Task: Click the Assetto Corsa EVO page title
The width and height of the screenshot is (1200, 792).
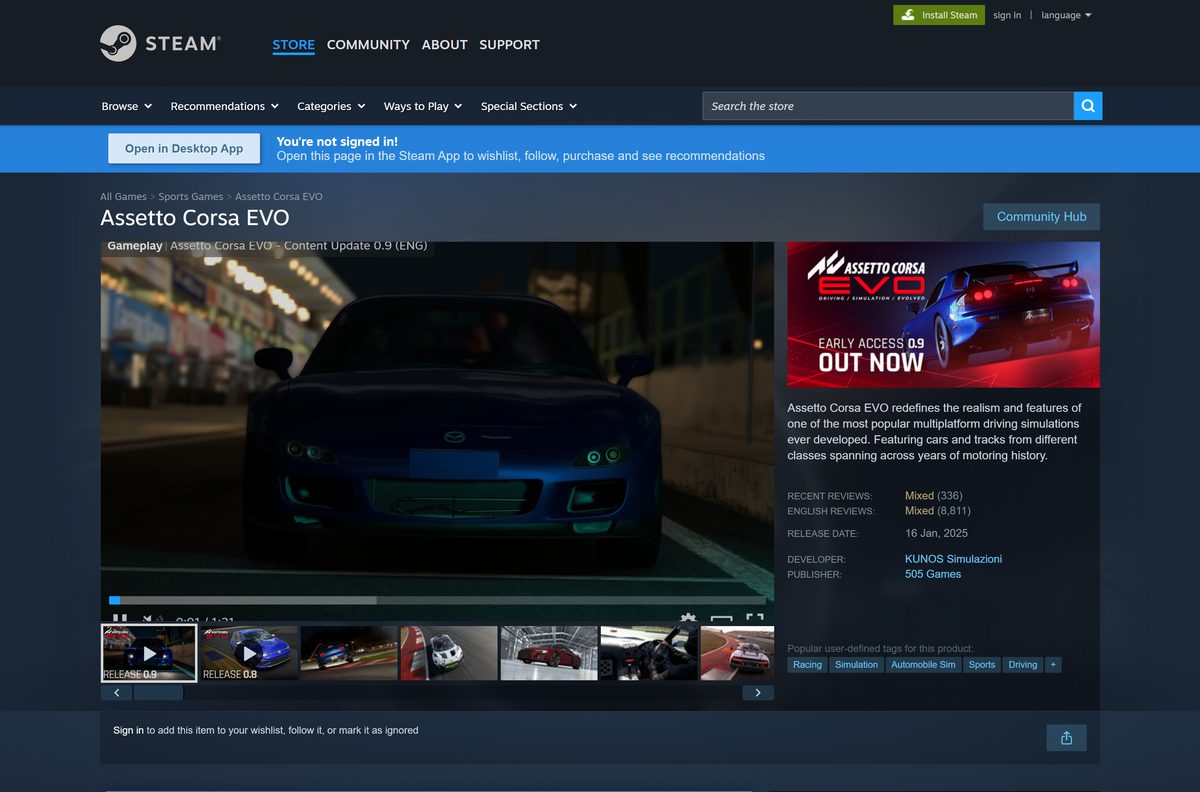Action: pyautogui.click(x=195, y=218)
